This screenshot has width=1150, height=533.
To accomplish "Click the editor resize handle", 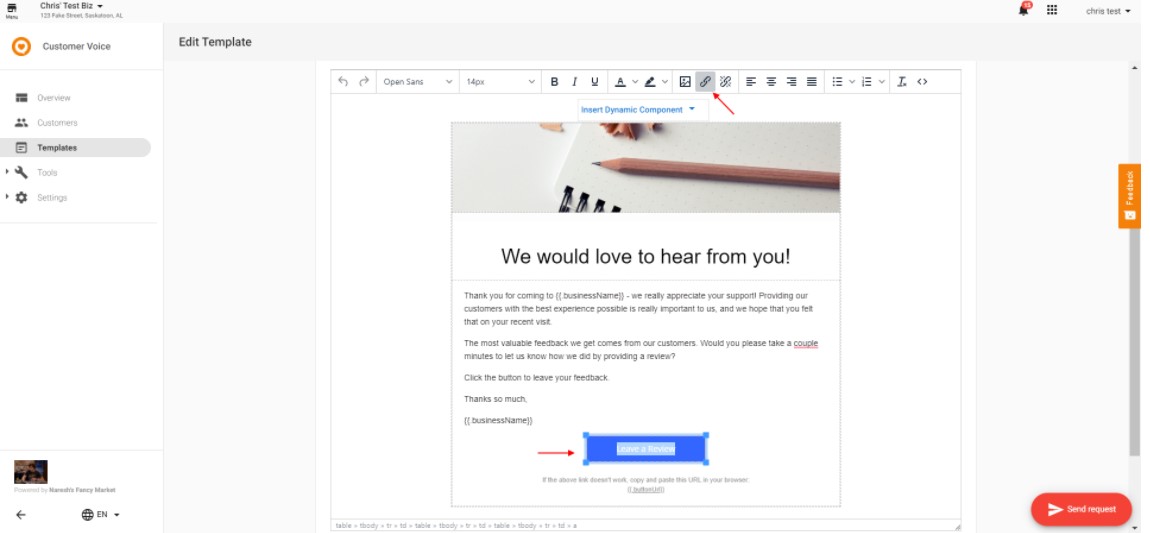I will pyautogui.click(x=956, y=526).
